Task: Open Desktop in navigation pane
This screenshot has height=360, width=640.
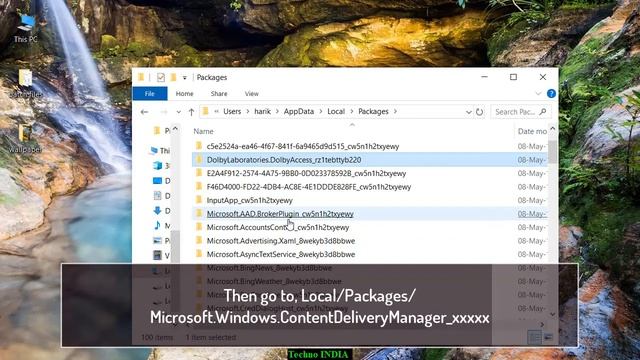Action: coord(161,180)
